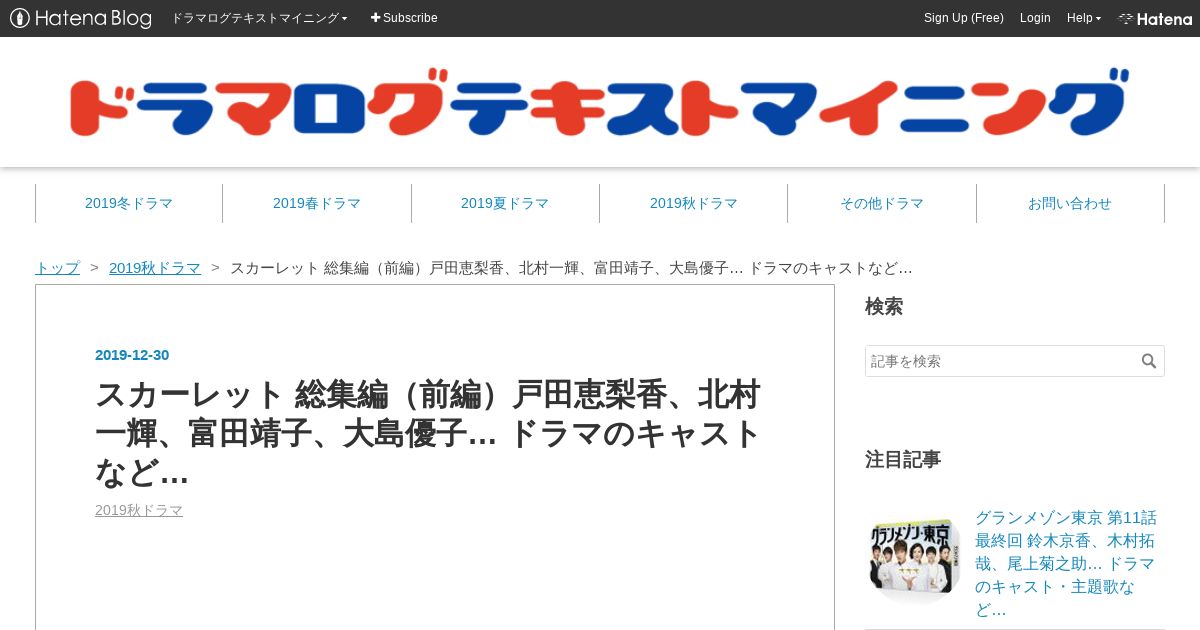Image resolution: width=1200 pixels, height=630 pixels.
Task: Click Sign Up (Free)
Action: pos(963,18)
